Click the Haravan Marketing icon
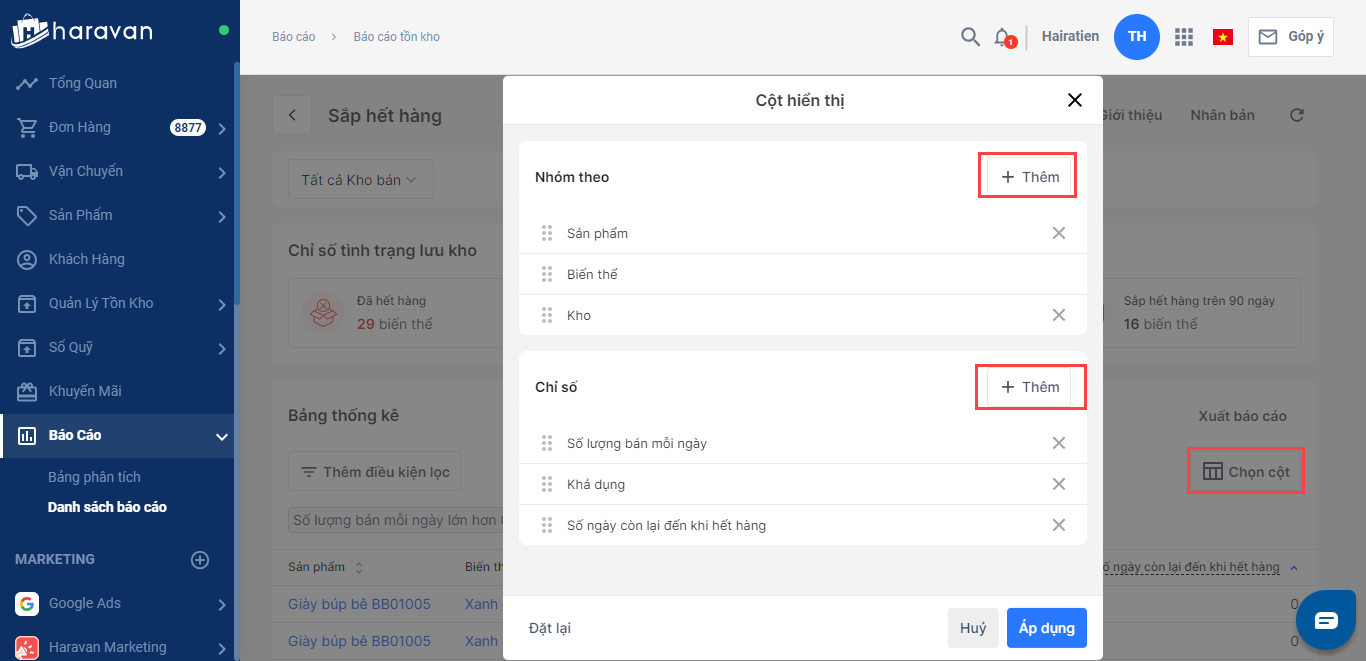This screenshot has width=1366, height=661. coord(27,647)
